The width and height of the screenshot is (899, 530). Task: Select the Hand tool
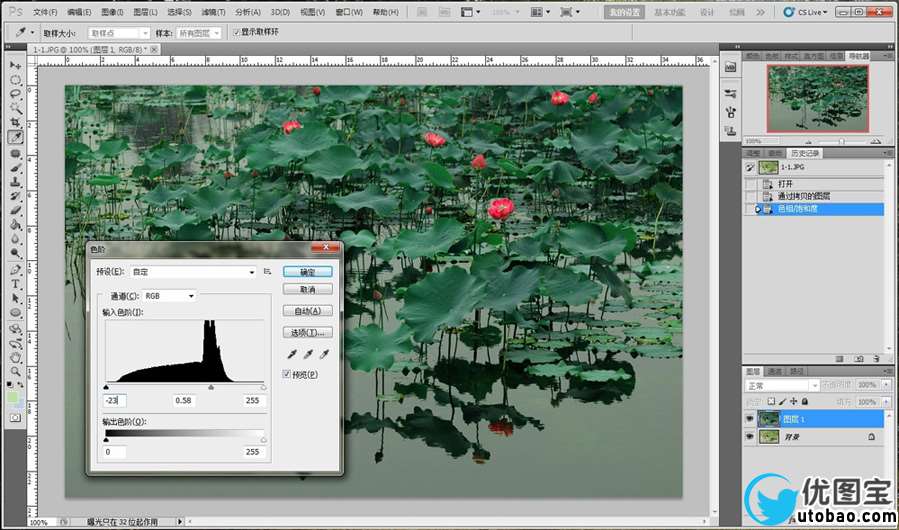(15, 358)
